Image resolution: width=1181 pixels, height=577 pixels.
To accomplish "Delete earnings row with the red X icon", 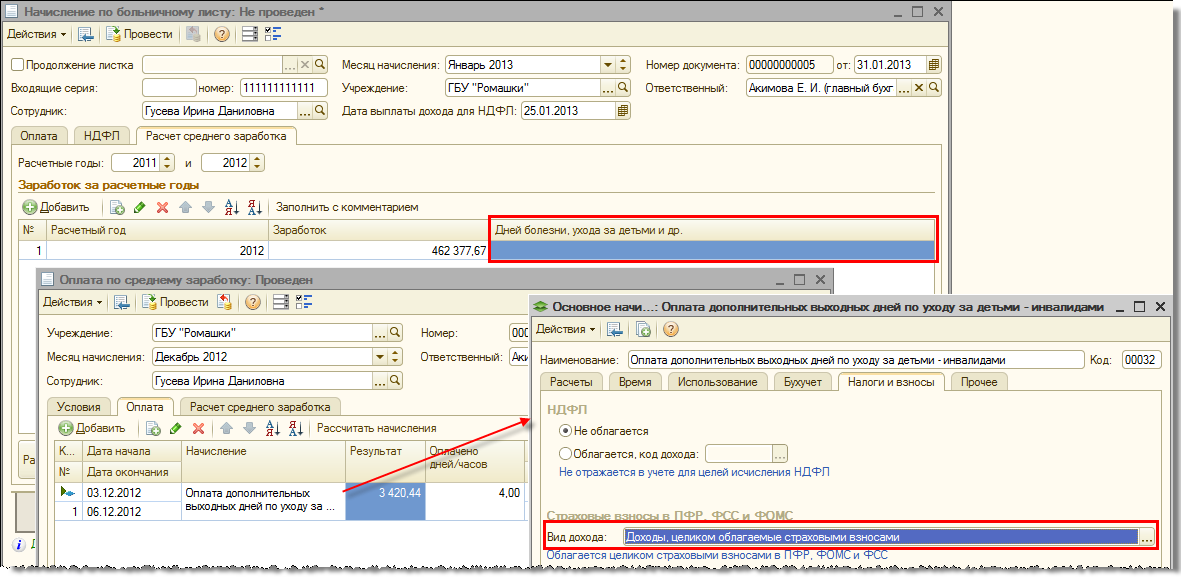I will [162, 207].
